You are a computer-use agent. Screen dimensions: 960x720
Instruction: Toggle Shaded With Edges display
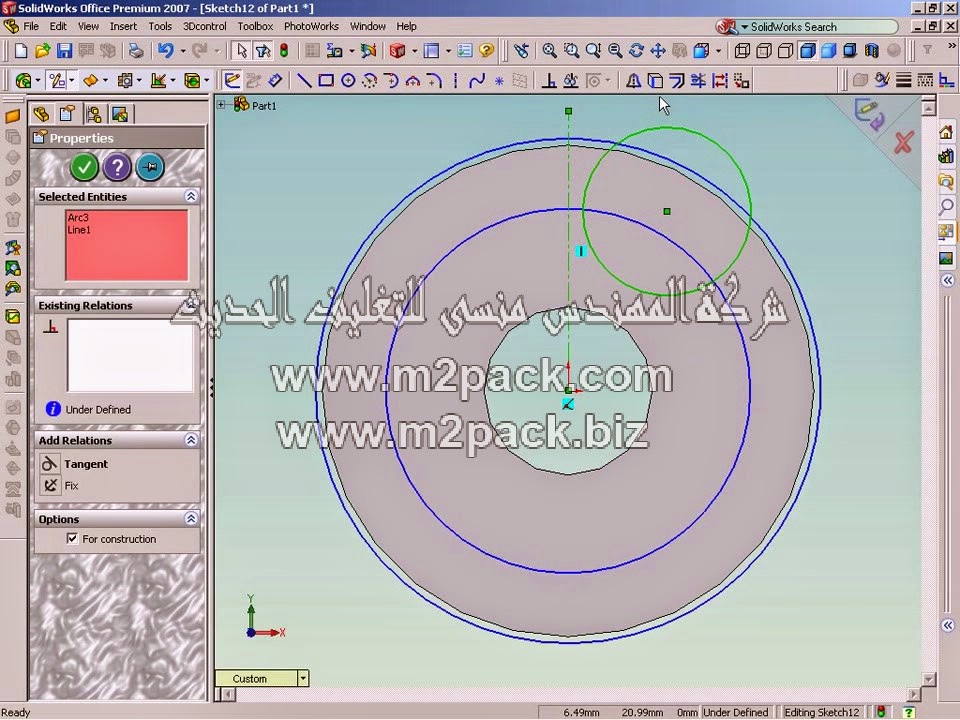[808, 50]
